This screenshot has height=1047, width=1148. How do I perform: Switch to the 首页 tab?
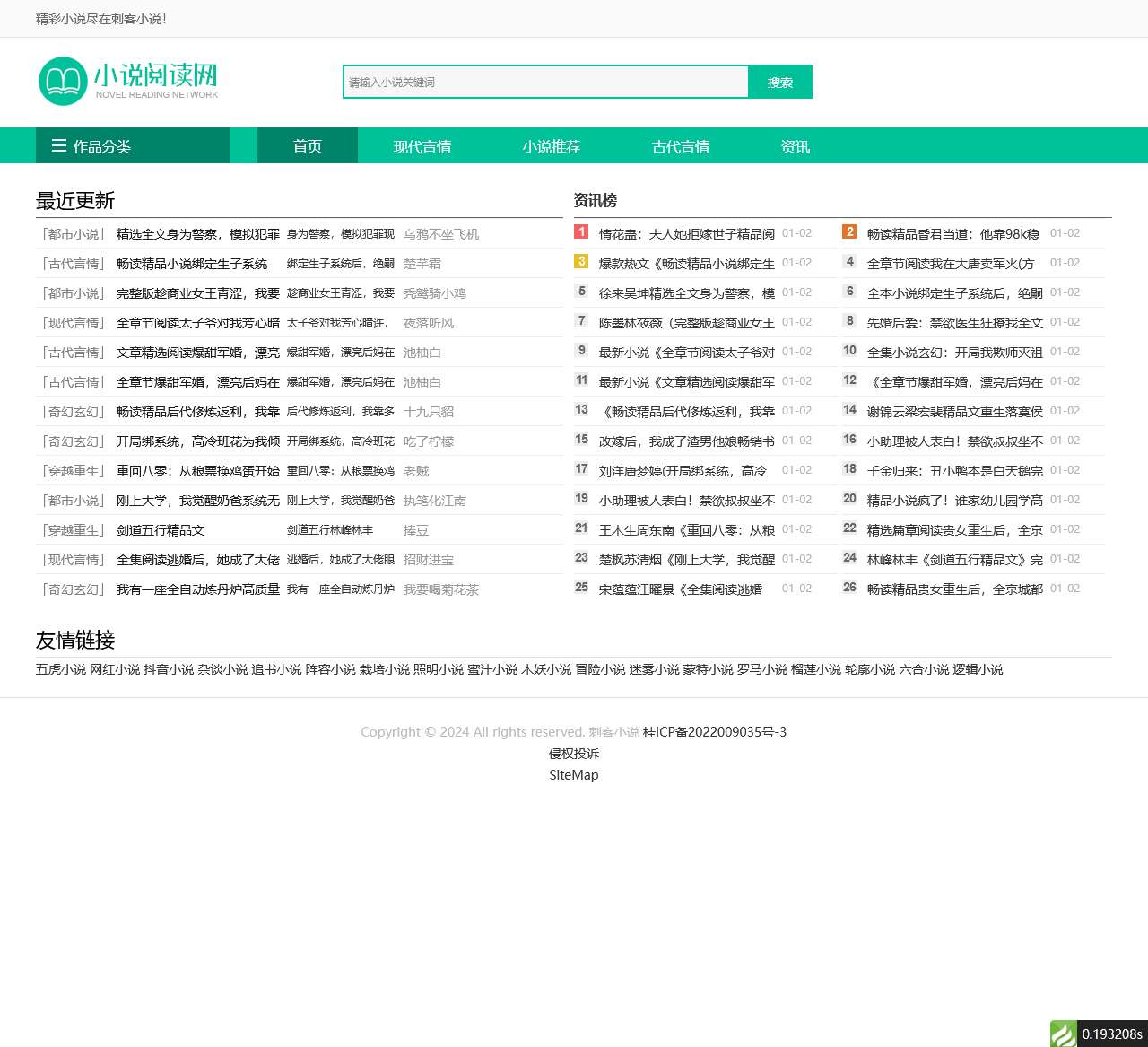coord(308,145)
